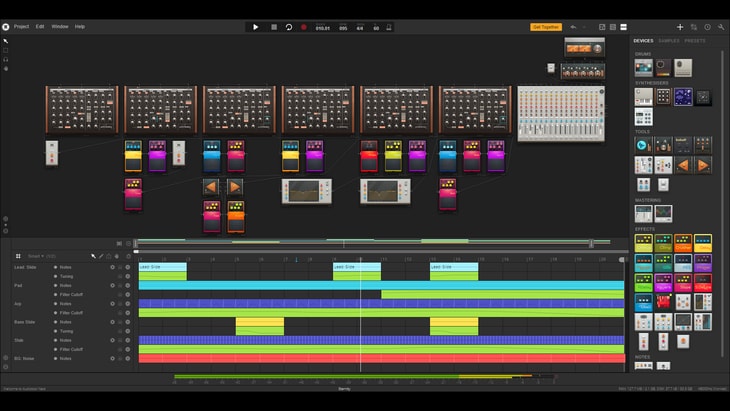The width and height of the screenshot is (730, 411).
Task: Select the right-arrow merger on the desktop
Action: [235, 187]
